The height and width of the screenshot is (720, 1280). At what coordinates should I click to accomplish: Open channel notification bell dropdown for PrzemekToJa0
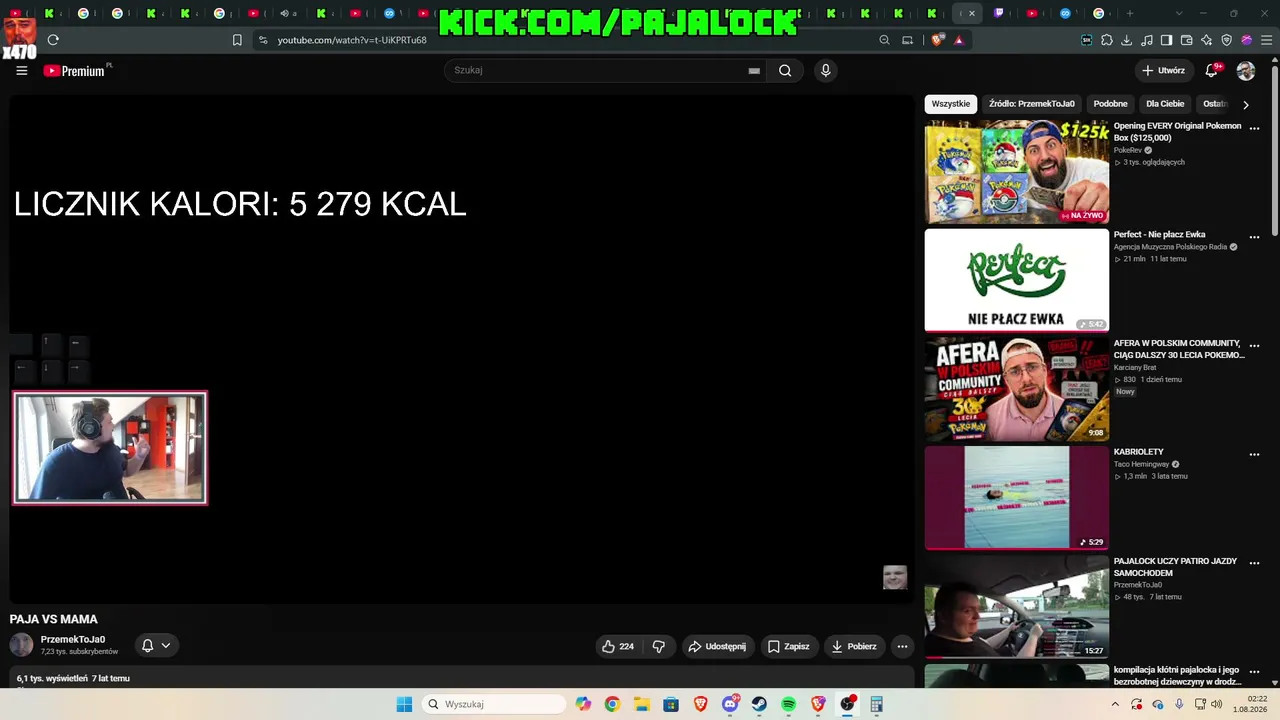[156, 646]
